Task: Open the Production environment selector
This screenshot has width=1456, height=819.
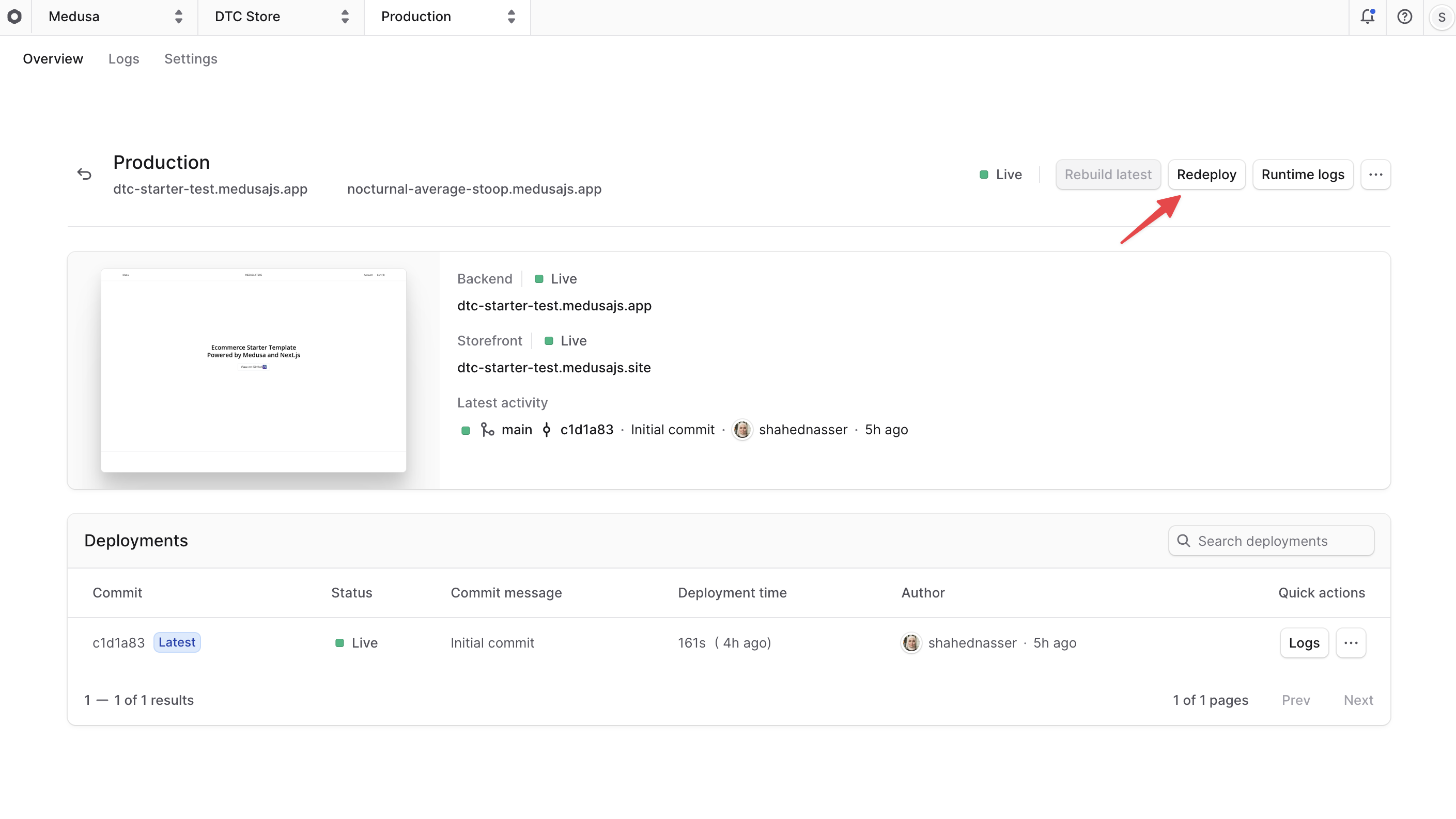Action: point(446,17)
